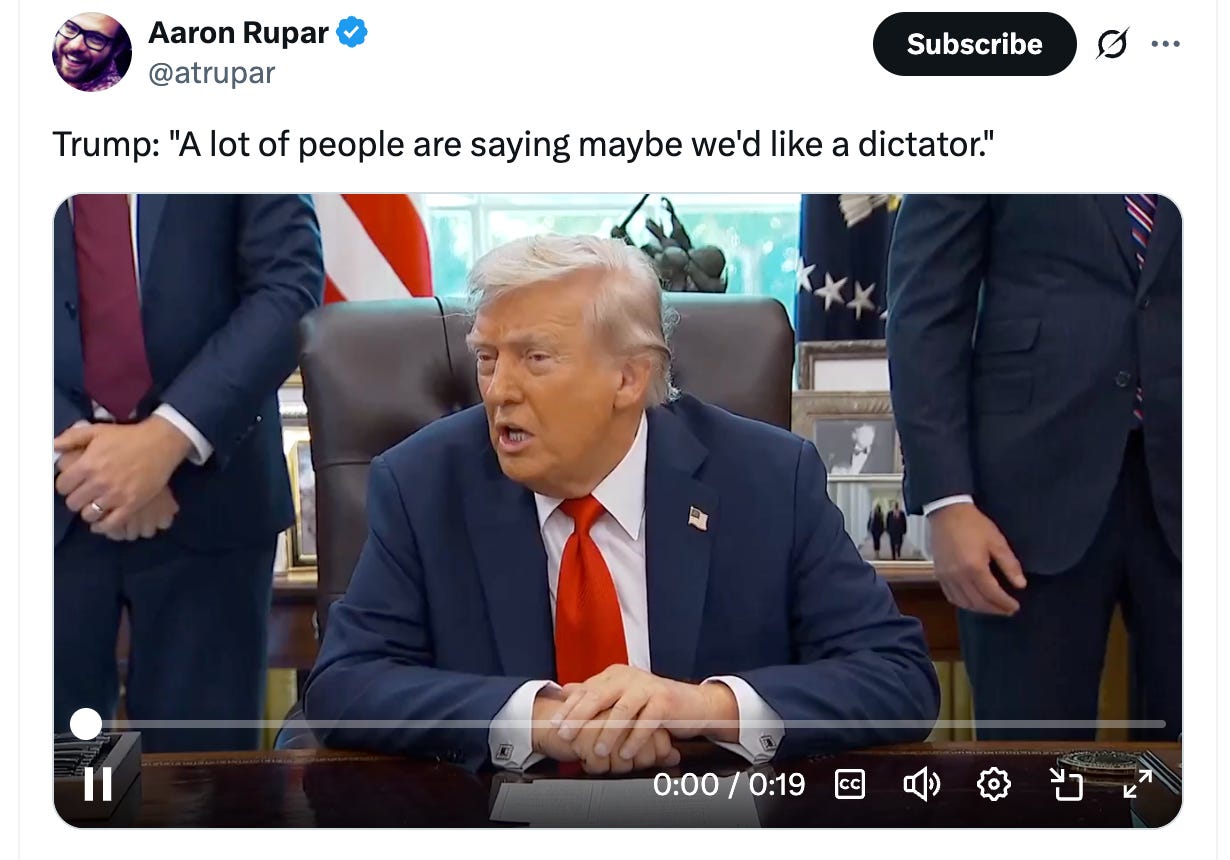Click the Subscribe button
The height and width of the screenshot is (860, 1230).
click(x=974, y=44)
